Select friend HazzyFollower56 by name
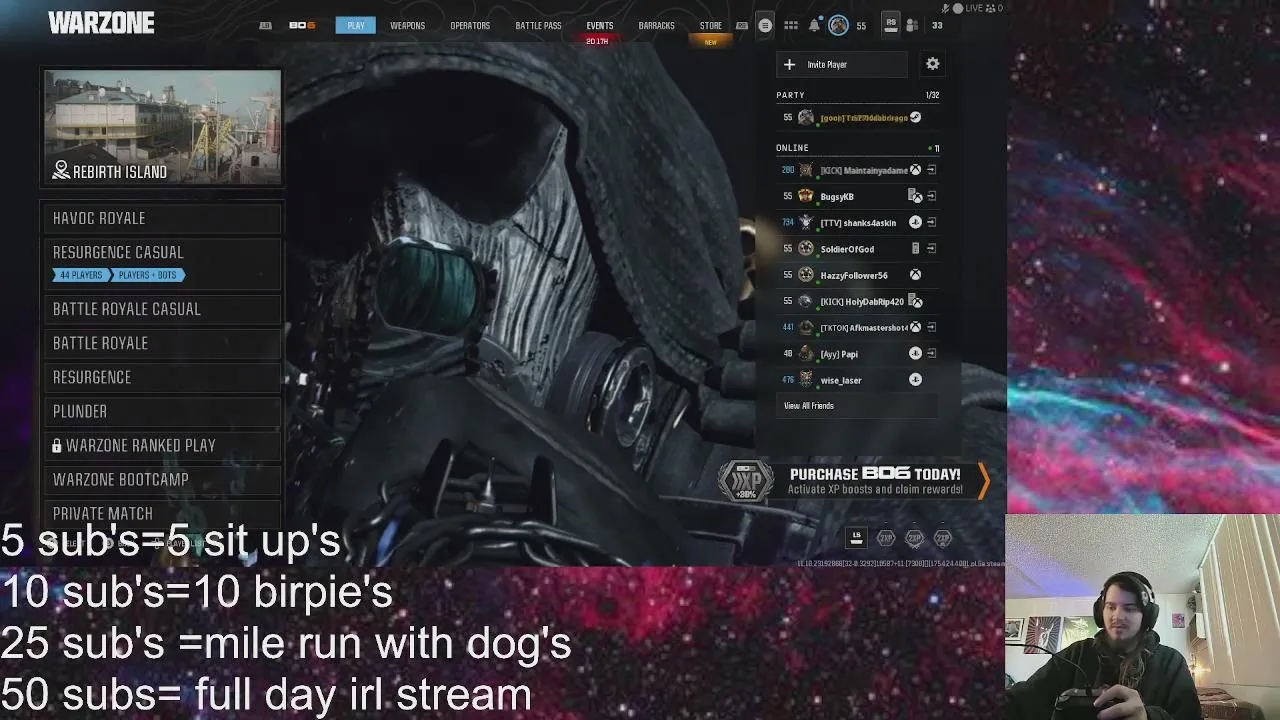The image size is (1280, 720). (x=854, y=275)
